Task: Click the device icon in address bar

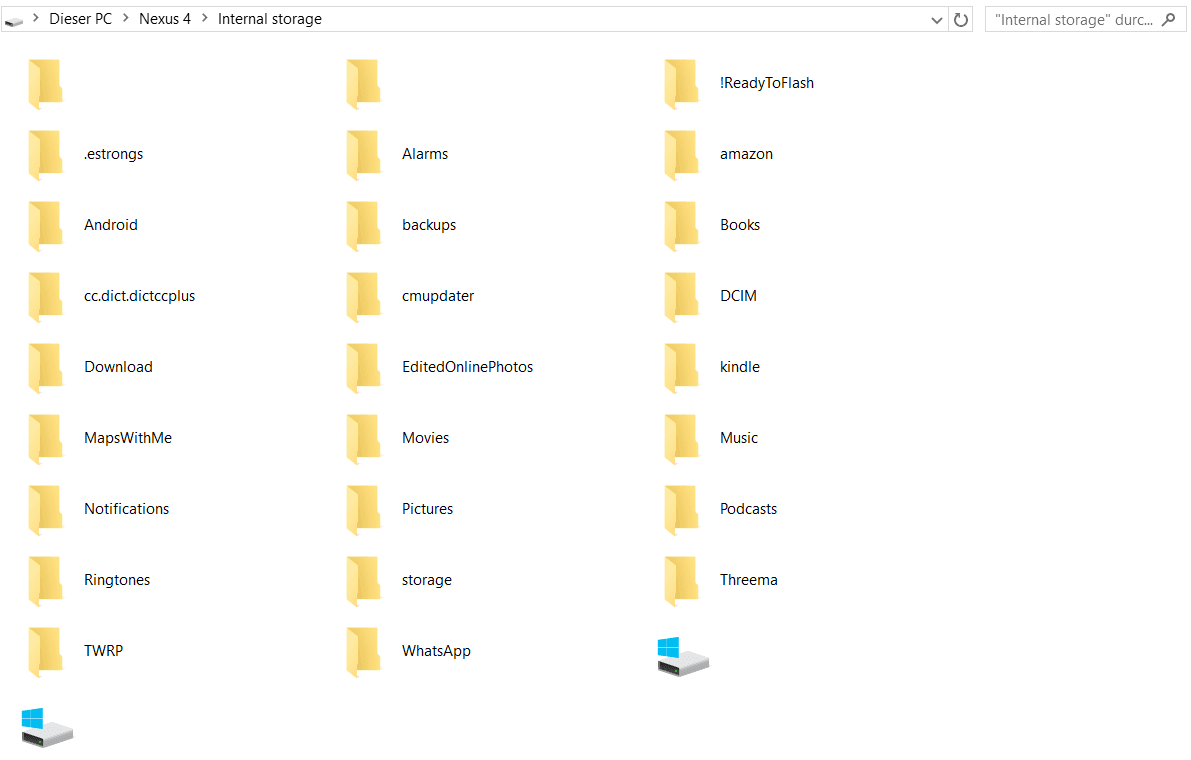Action: click(14, 21)
